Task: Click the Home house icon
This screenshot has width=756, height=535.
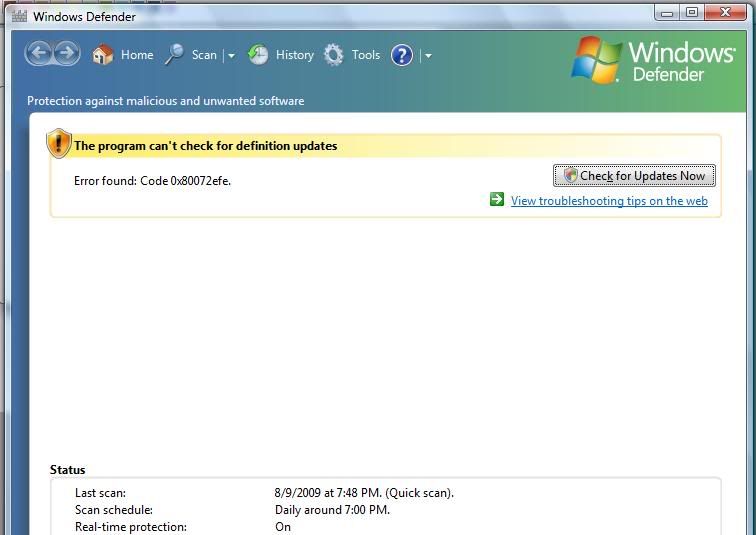Action: pyautogui.click(x=103, y=54)
